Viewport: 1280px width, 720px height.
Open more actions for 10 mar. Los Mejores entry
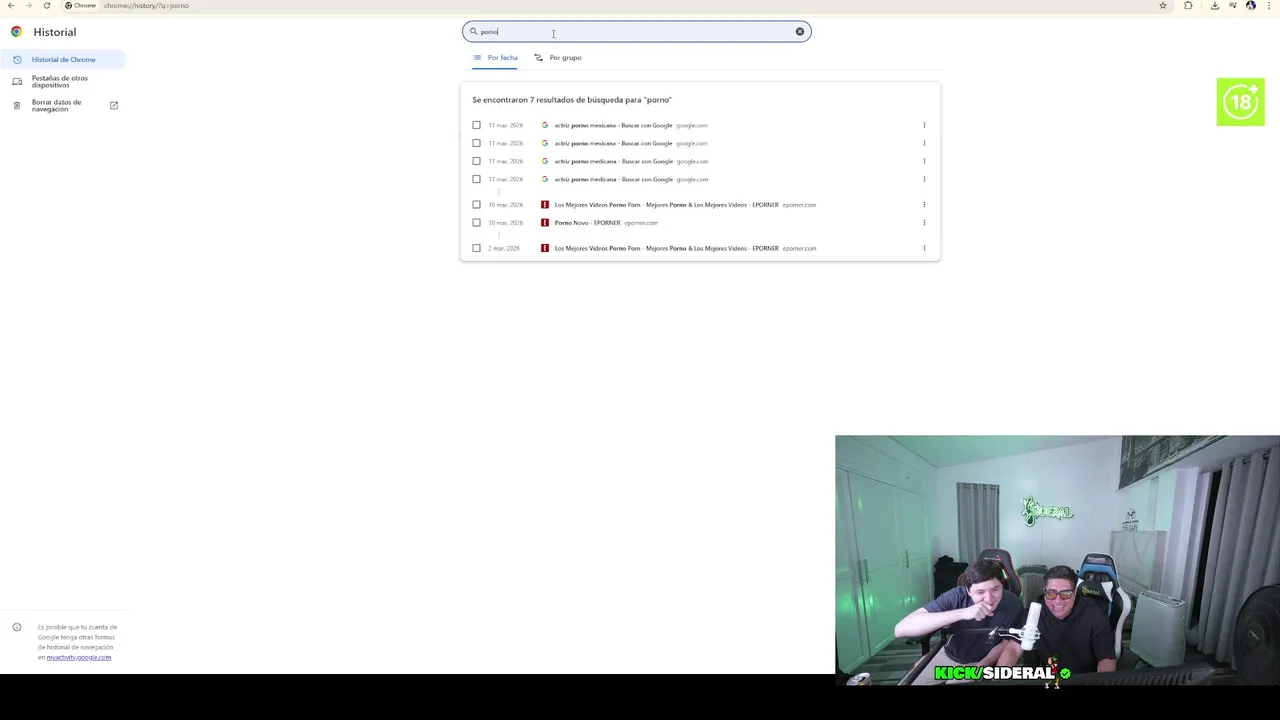click(x=924, y=205)
